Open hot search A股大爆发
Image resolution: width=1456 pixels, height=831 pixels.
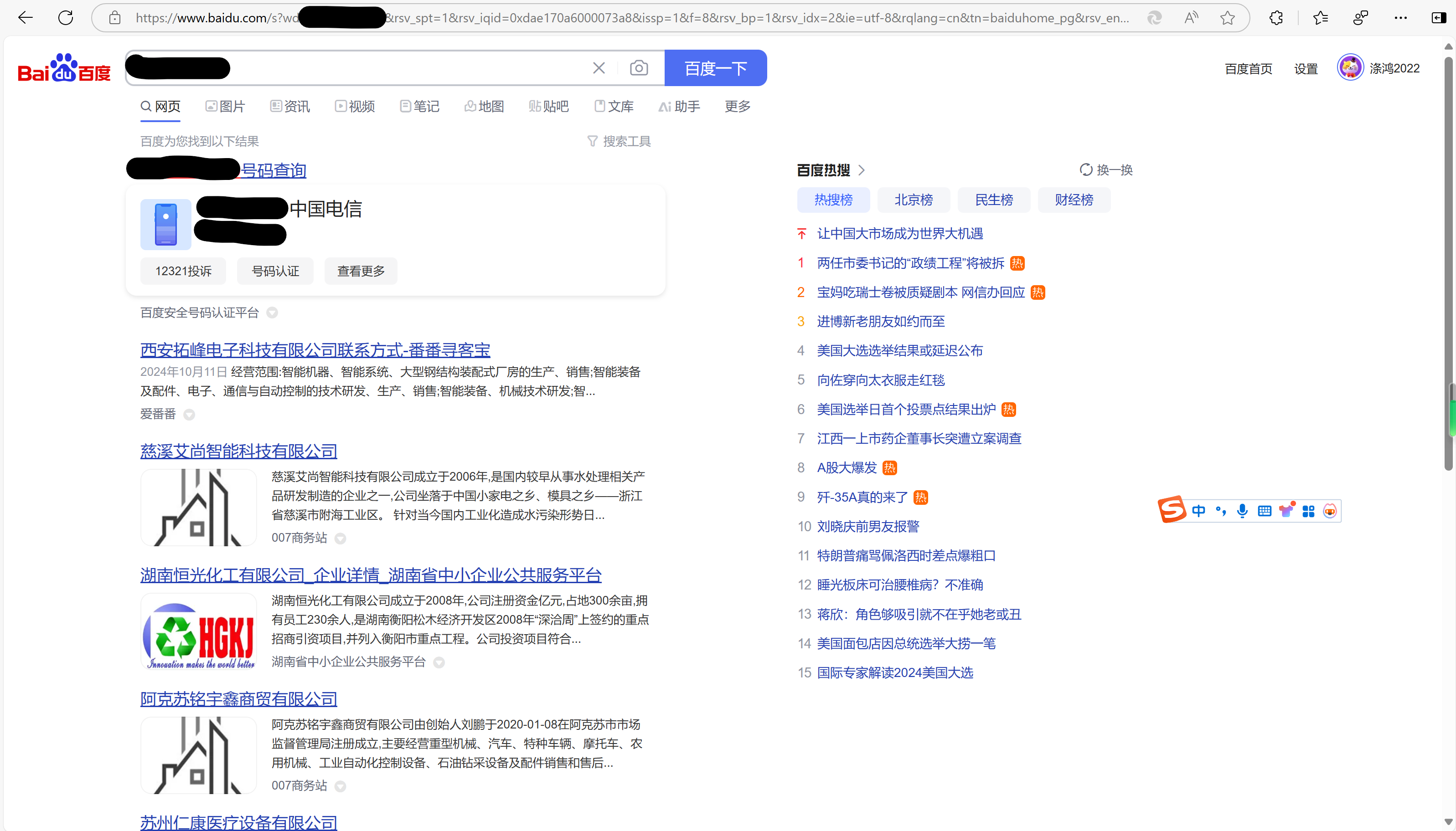point(847,468)
